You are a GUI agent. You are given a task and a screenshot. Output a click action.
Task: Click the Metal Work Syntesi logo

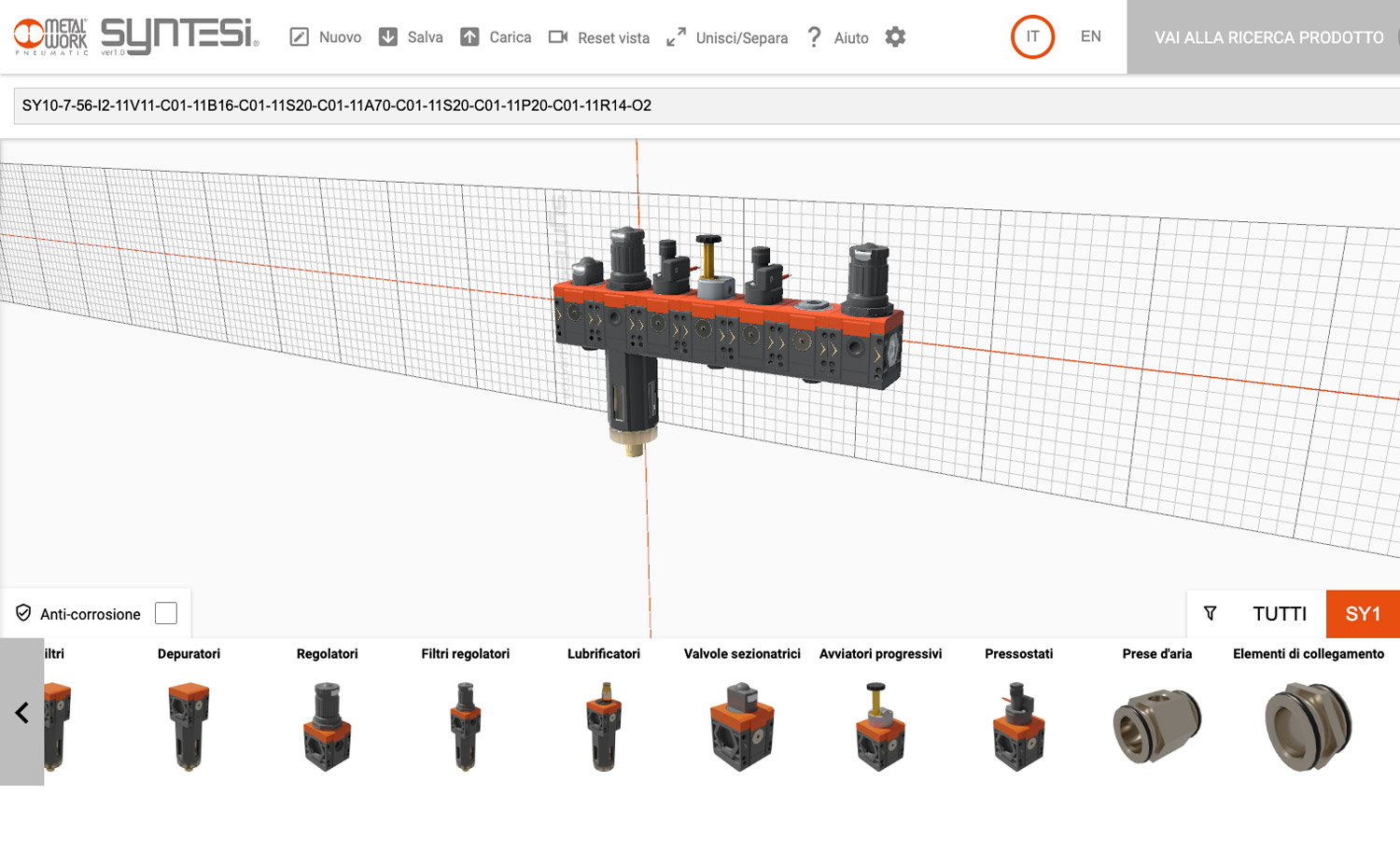(x=136, y=36)
